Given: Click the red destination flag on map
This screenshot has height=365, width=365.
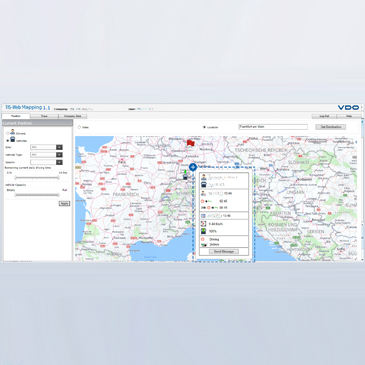Looking at the screenshot, I should [190, 143].
